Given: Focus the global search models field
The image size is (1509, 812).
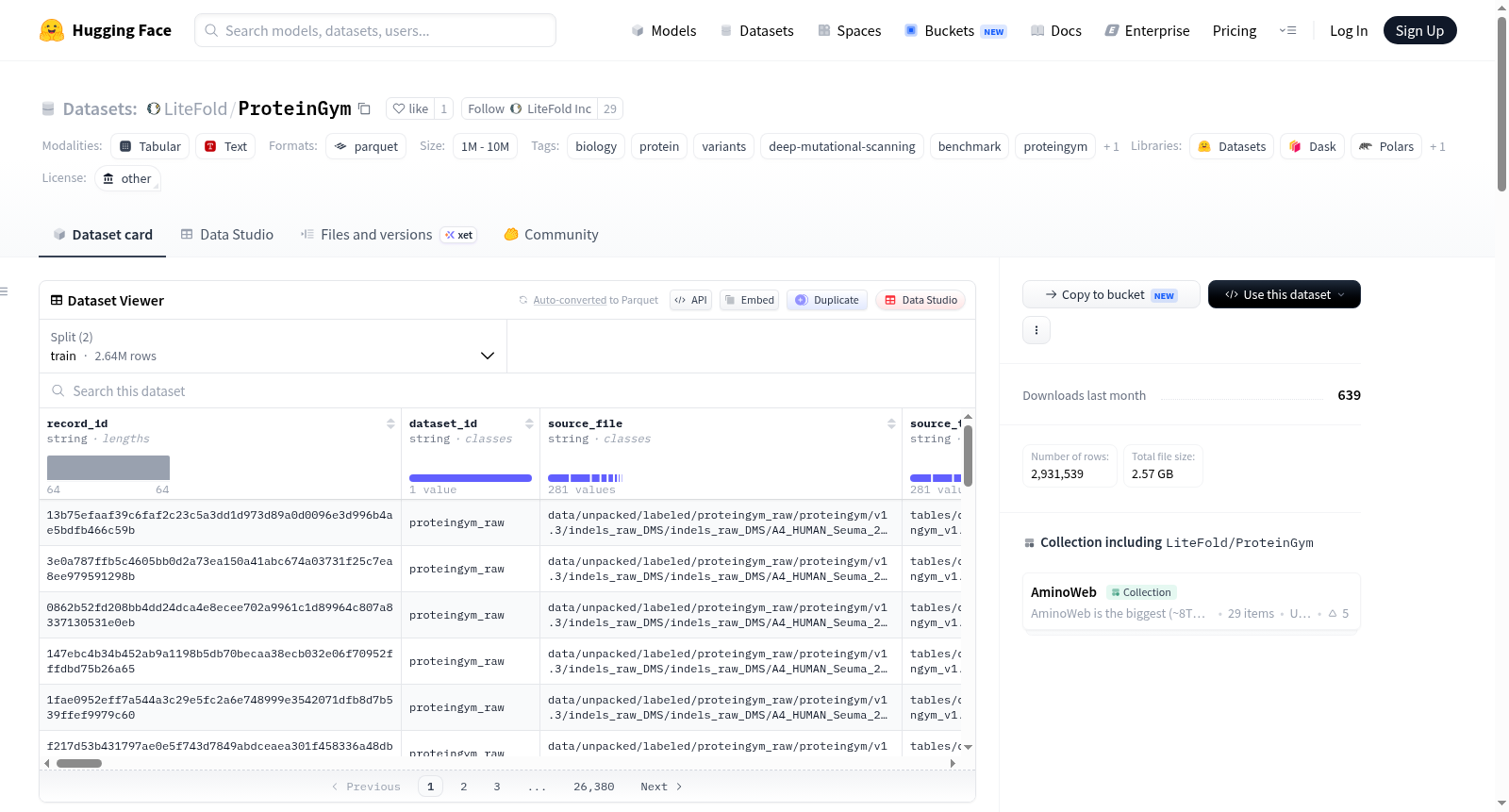Looking at the screenshot, I should (375, 30).
